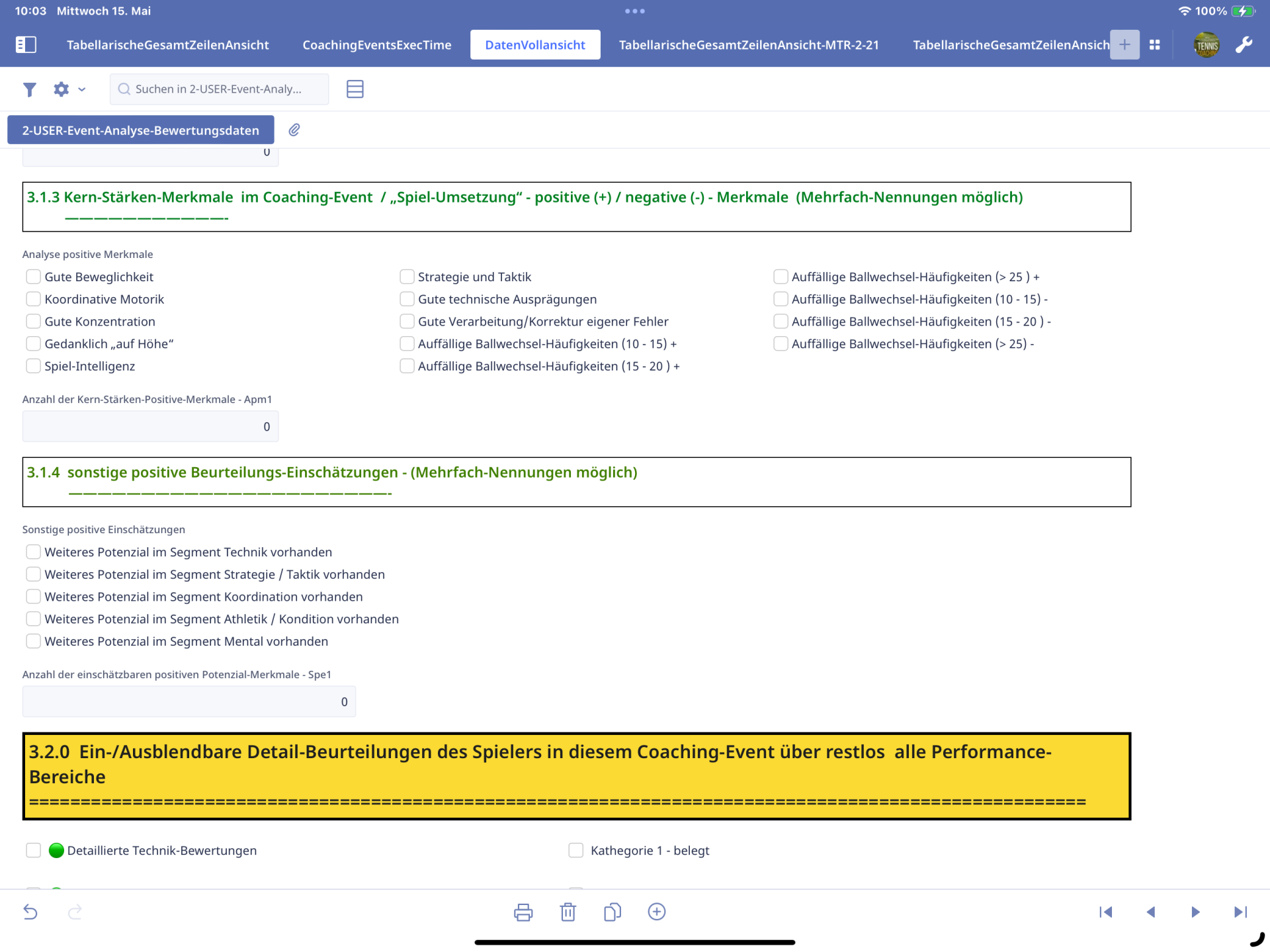Focus the Suchen search field

point(219,89)
